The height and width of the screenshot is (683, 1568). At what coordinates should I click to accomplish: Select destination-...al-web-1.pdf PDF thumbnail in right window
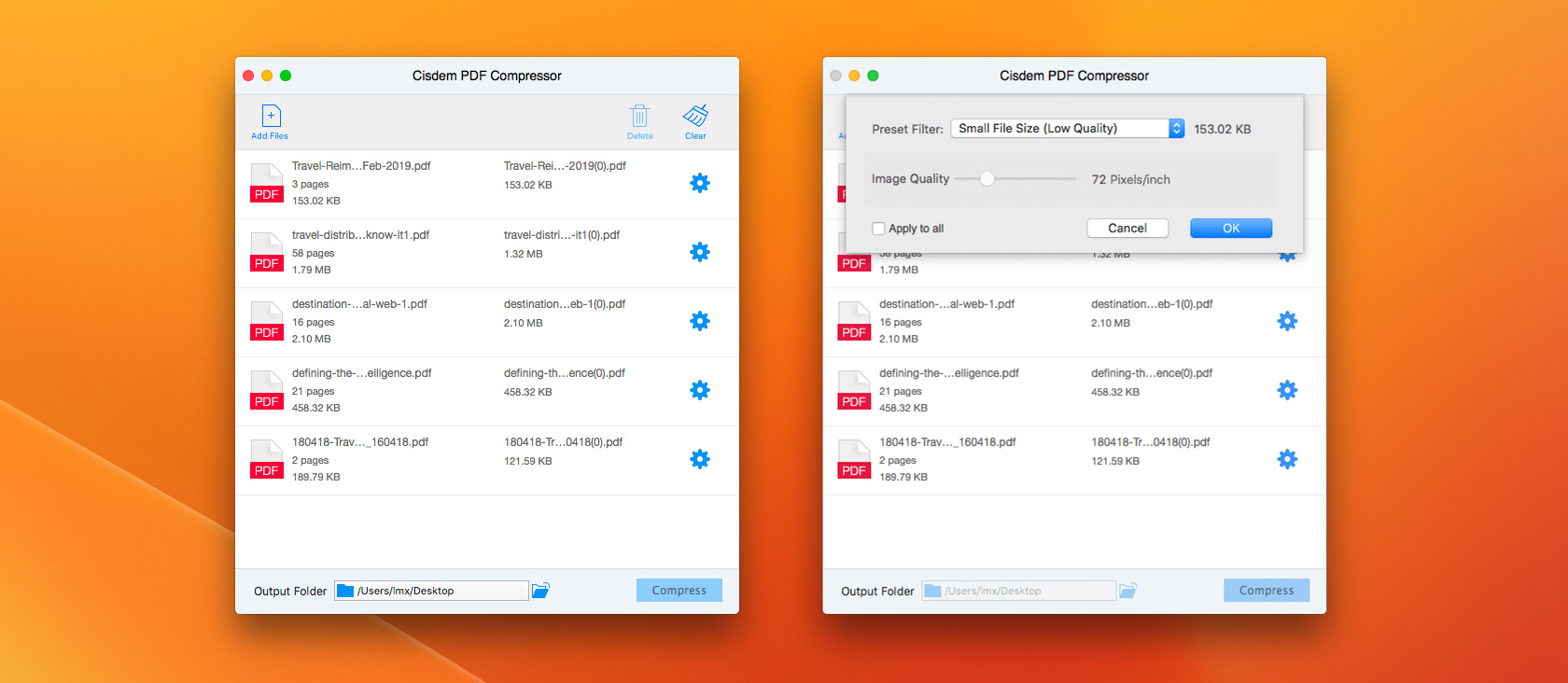click(x=854, y=322)
